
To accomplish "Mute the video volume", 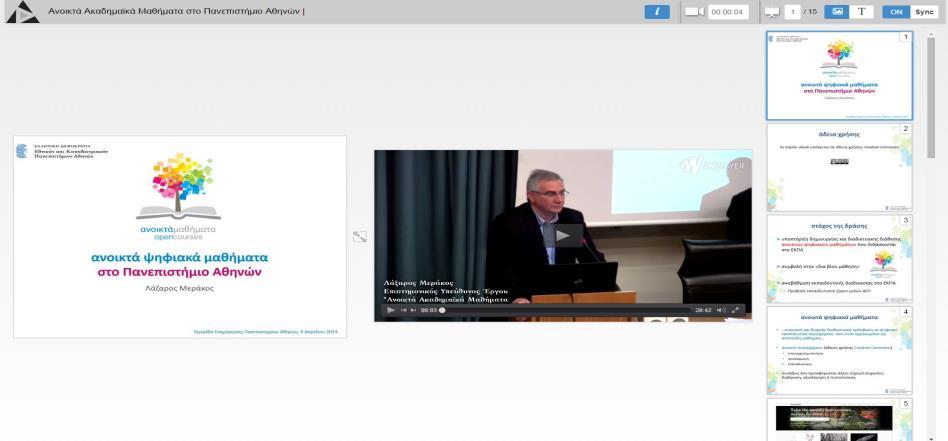I will 721,310.
